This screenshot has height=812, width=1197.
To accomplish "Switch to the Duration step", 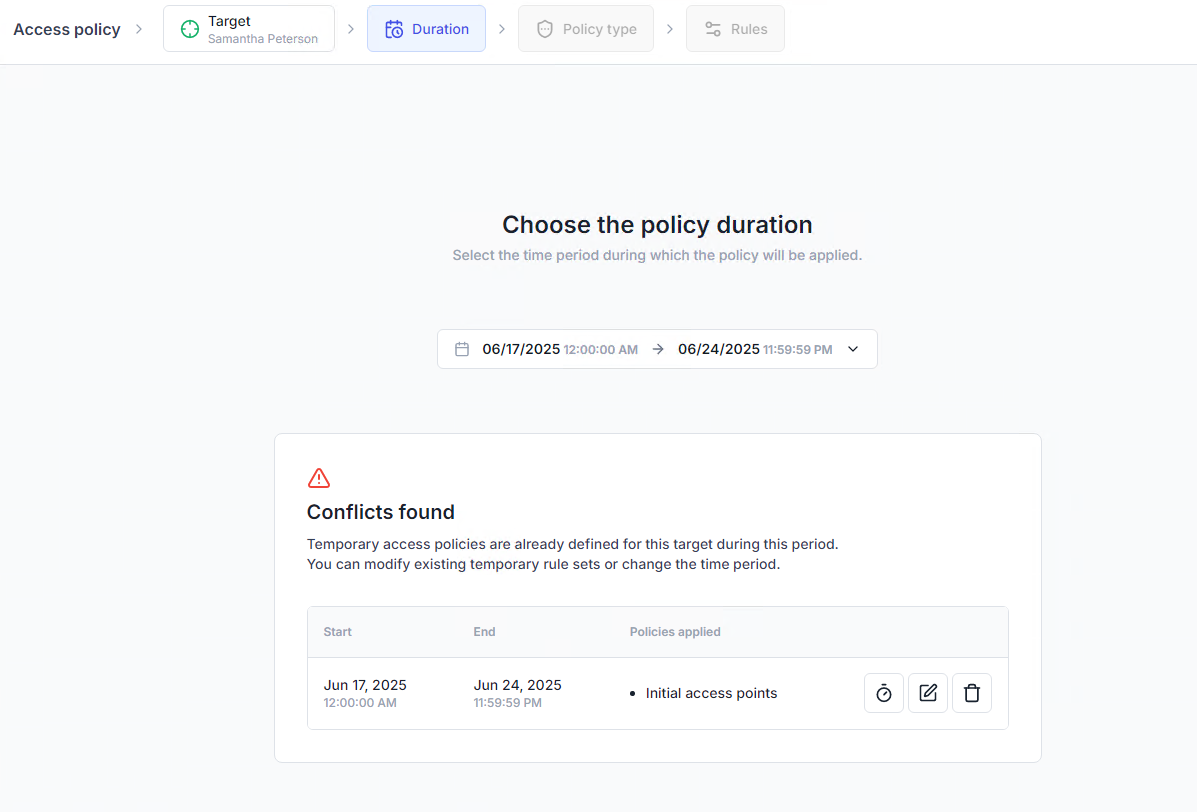I will [427, 29].
